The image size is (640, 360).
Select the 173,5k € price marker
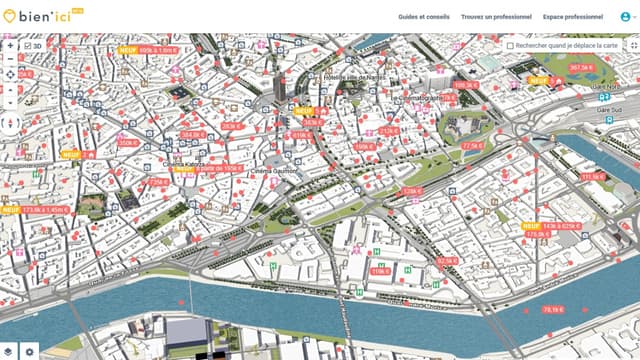(538, 234)
